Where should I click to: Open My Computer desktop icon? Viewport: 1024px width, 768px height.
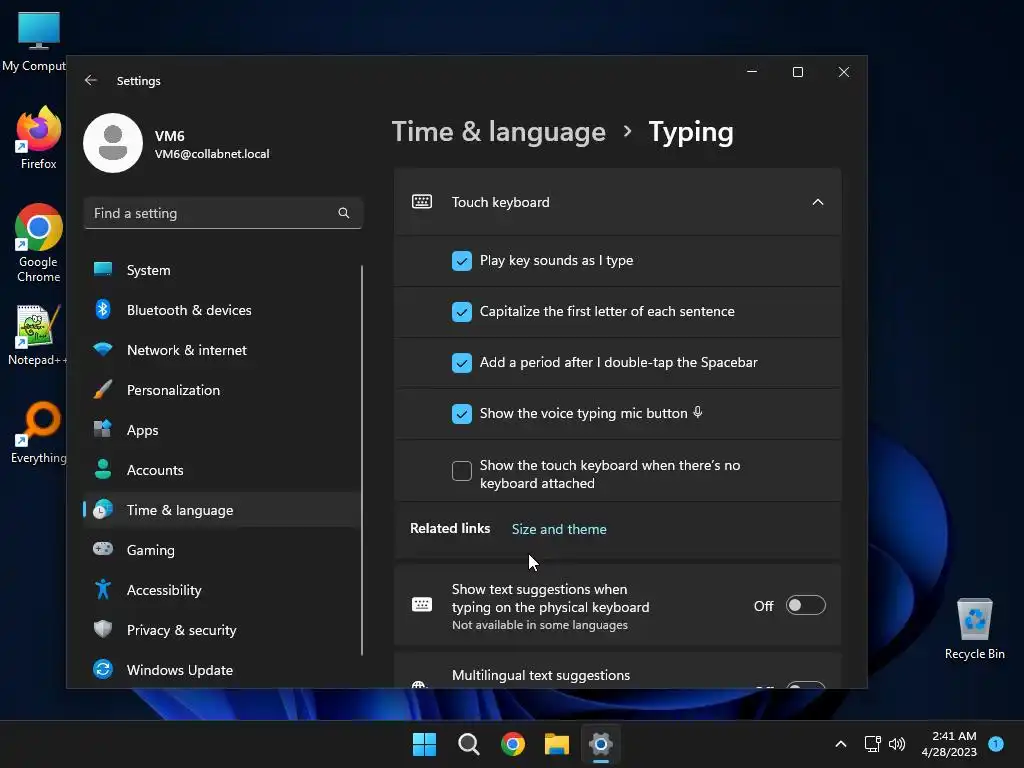[x=36, y=41]
